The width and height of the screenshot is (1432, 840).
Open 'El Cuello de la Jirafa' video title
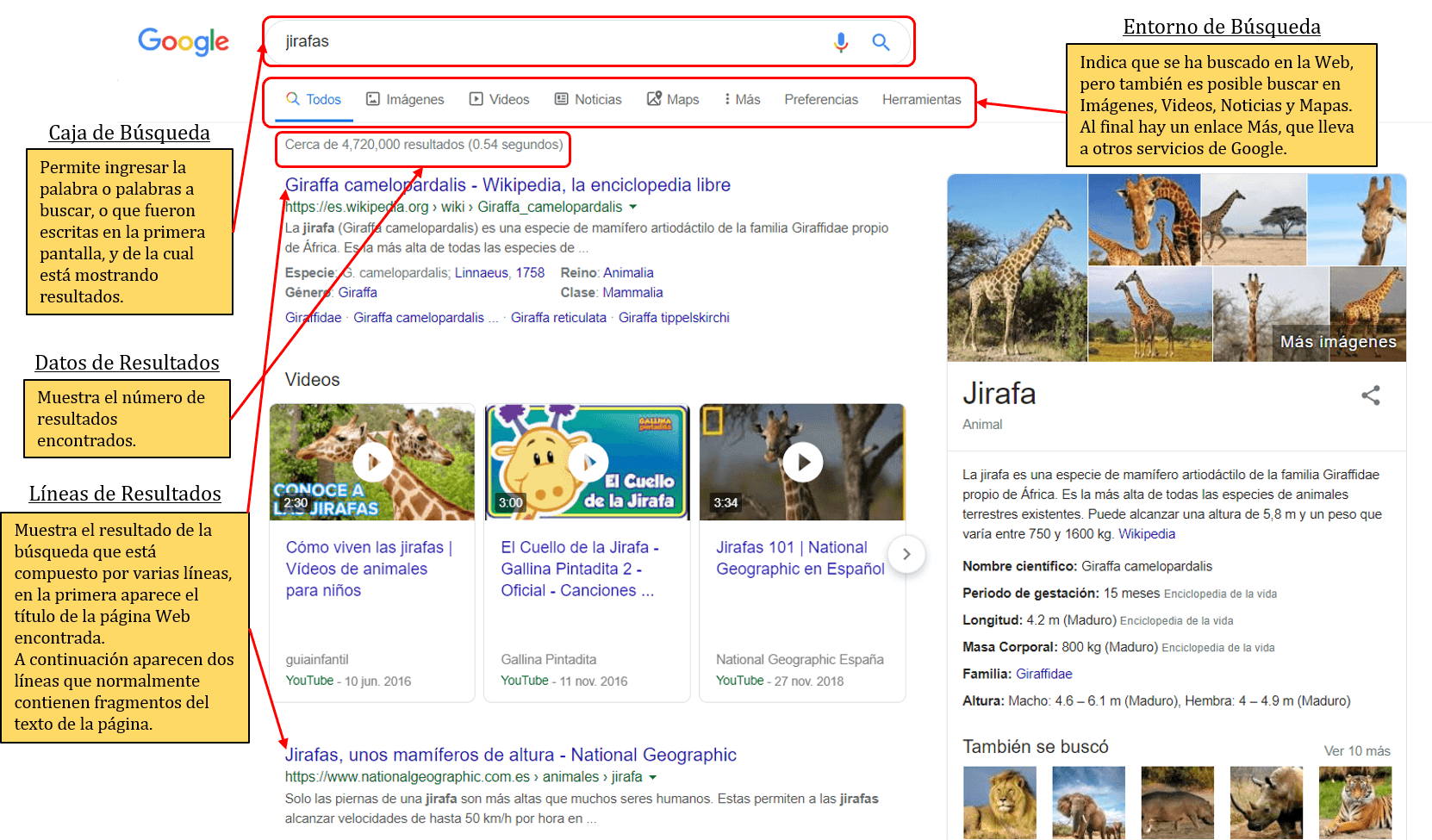(x=580, y=569)
